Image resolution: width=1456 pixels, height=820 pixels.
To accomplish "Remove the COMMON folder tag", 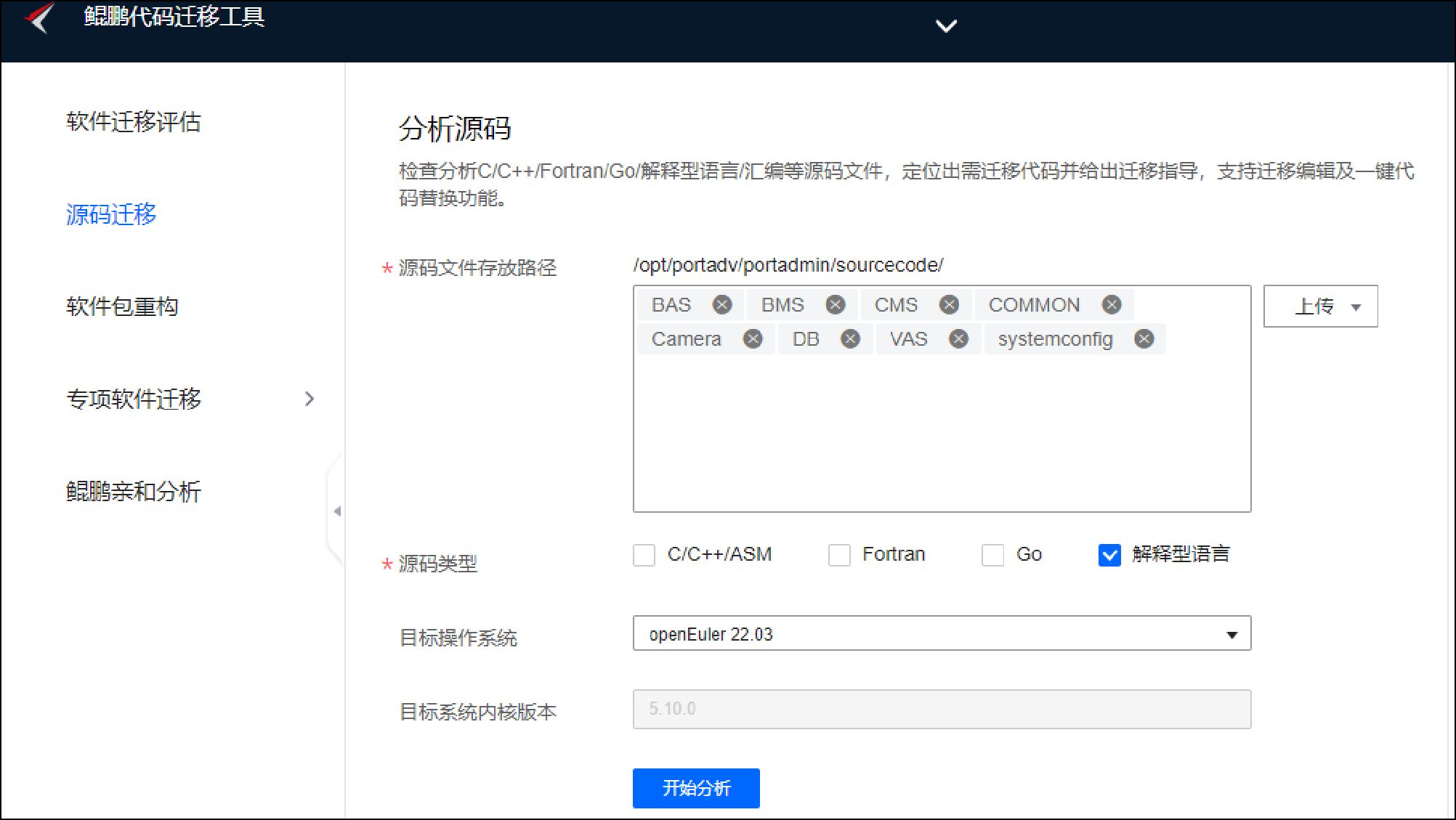I will [1112, 305].
